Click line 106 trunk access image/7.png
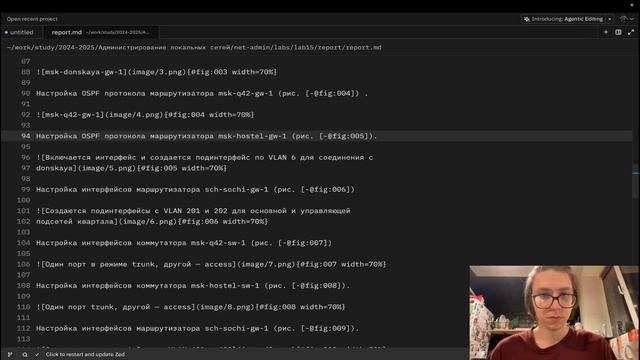This screenshot has width=640, height=360. coord(211,264)
